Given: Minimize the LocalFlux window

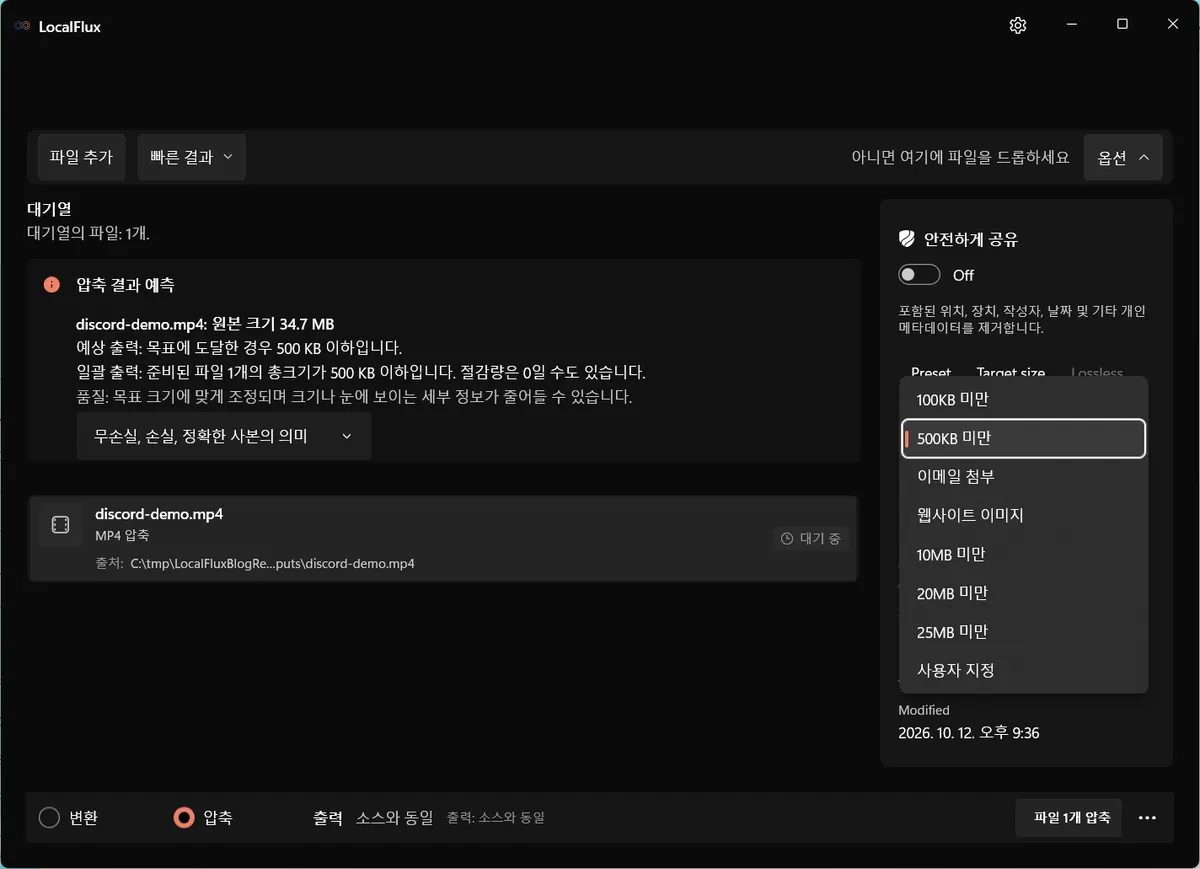Looking at the screenshot, I should (x=1071, y=25).
